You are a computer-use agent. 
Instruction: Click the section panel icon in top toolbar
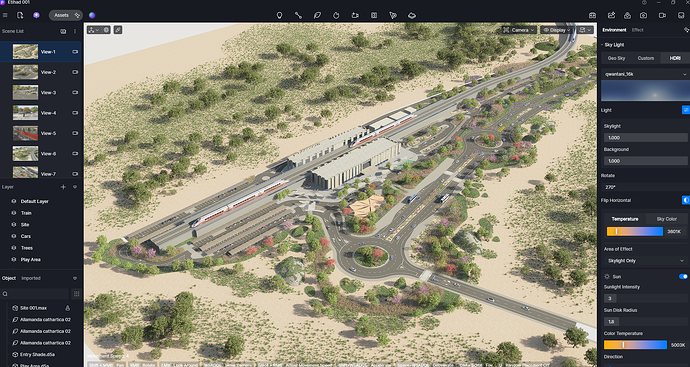click(374, 15)
